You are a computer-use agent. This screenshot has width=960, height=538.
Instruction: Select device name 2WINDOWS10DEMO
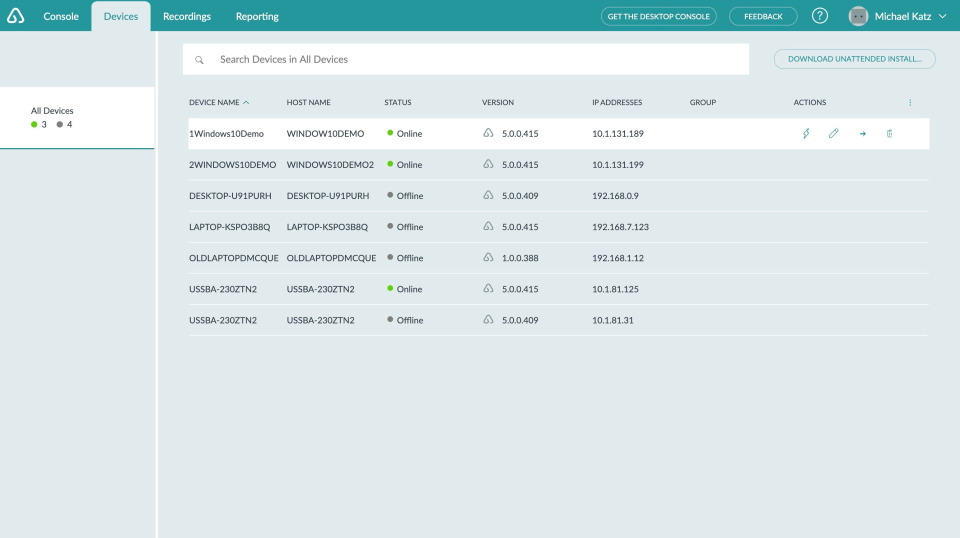[232, 165]
